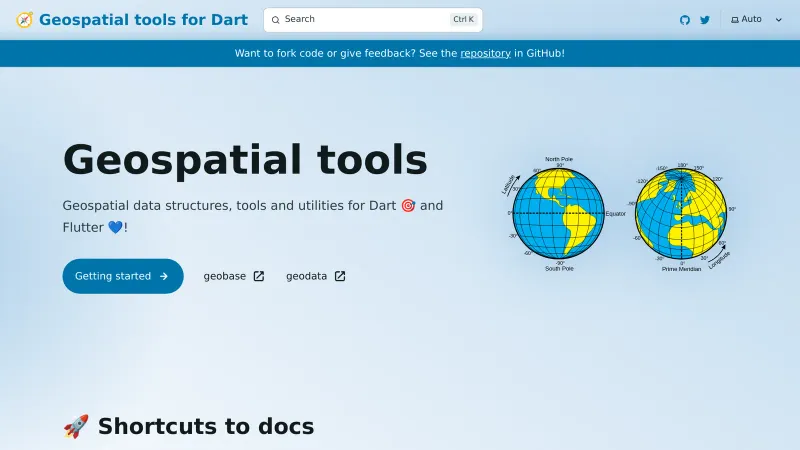Image resolution: width=800 pixels, height=450 pixels.
Task: Click the external-link icon beside geobase
Action: [x=259, y=276]
